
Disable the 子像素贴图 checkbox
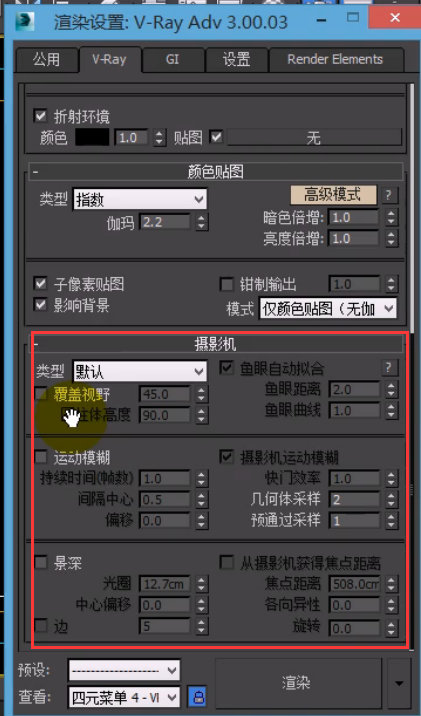[x=41, y=284]
